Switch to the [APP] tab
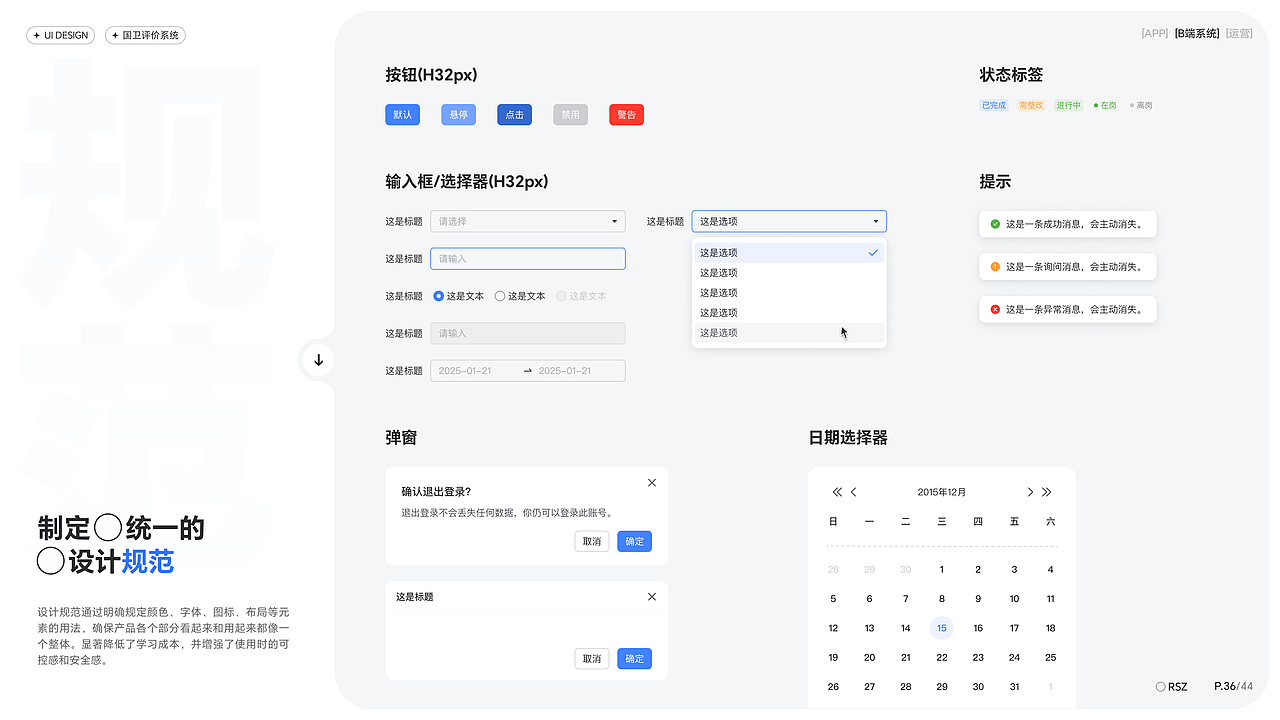Screen dimensions: 1280x720 point(1154,33)
